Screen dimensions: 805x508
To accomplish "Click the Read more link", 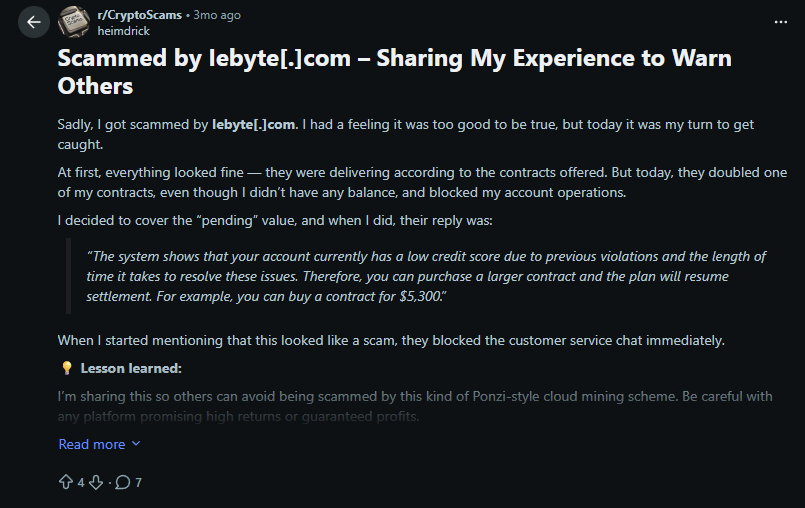I will click(x=92, y=444).
